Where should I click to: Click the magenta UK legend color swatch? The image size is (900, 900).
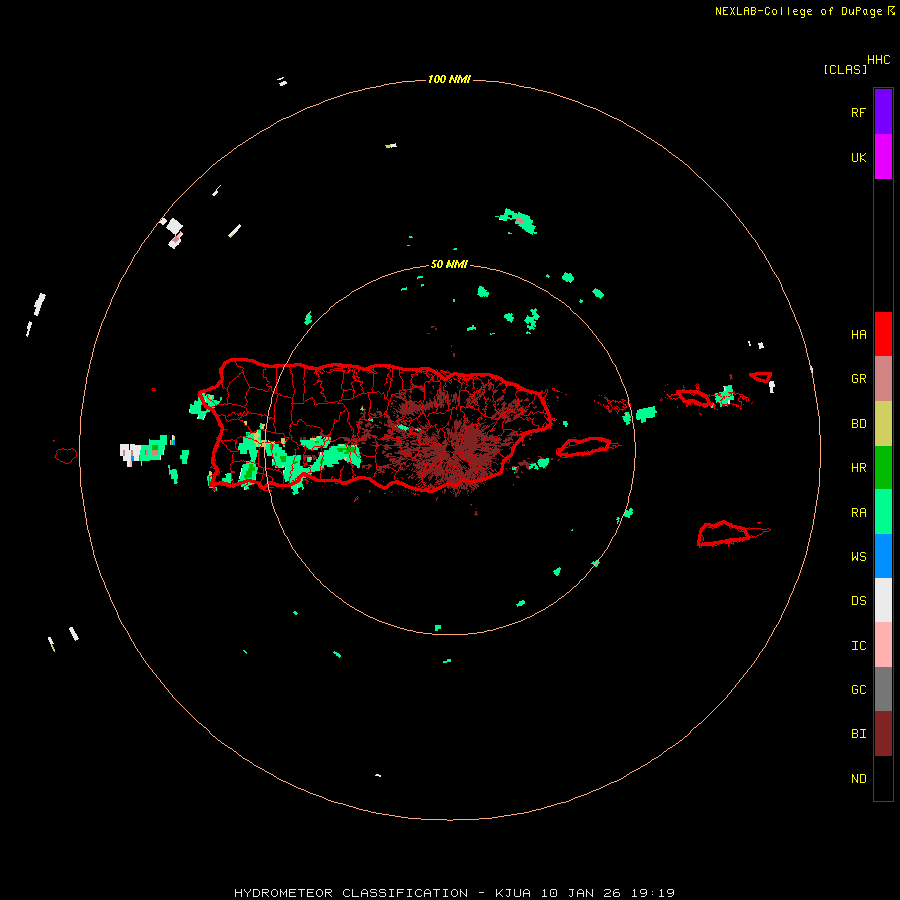pyautogui.click(x=883, y=157)
